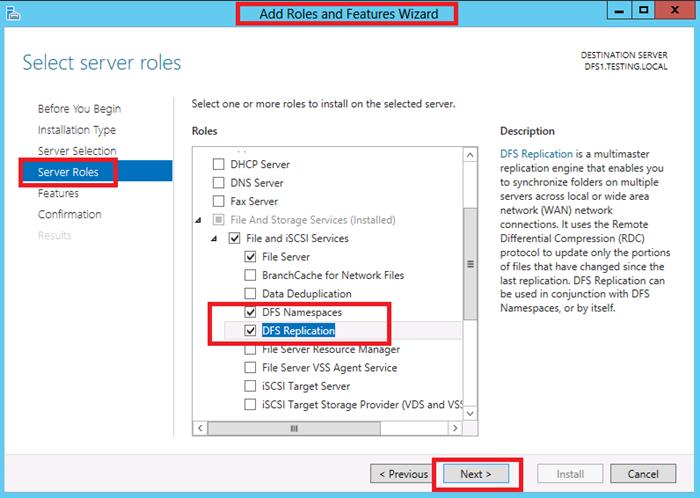
Task: Uncheck the File Server checkbox
Action: (x=250, y=257)
